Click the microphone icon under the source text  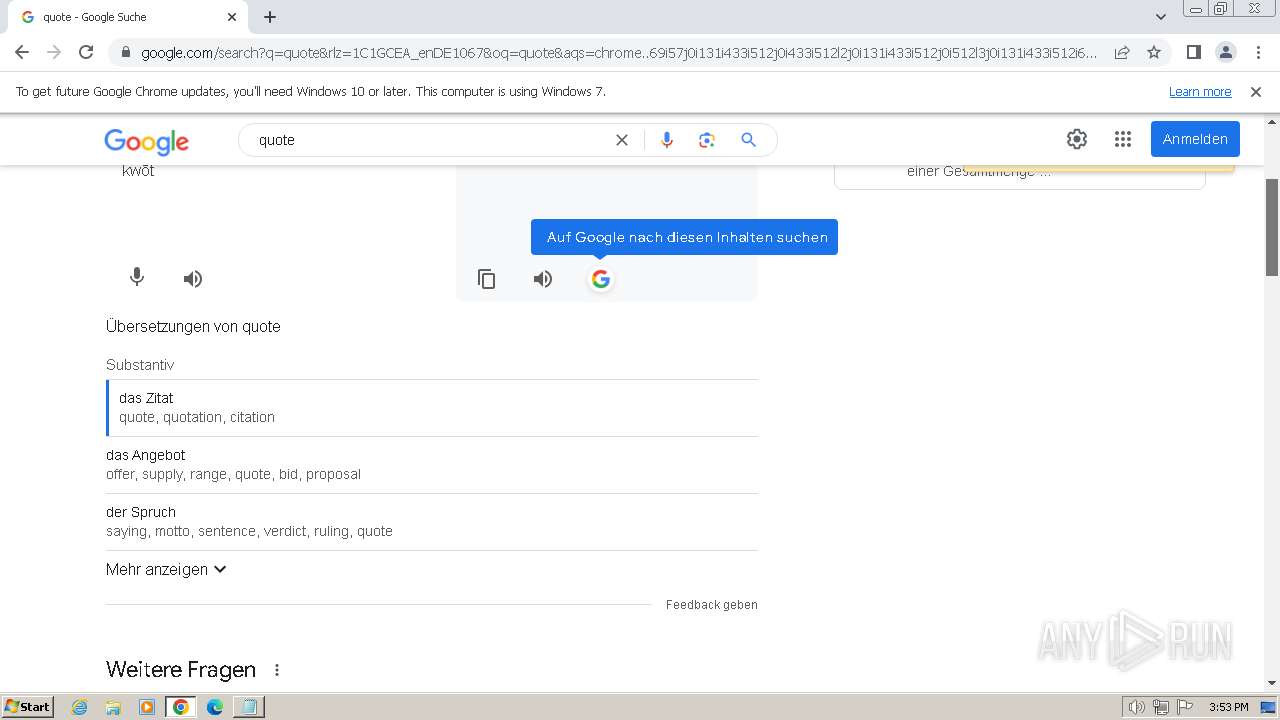(x=137, y=278)
